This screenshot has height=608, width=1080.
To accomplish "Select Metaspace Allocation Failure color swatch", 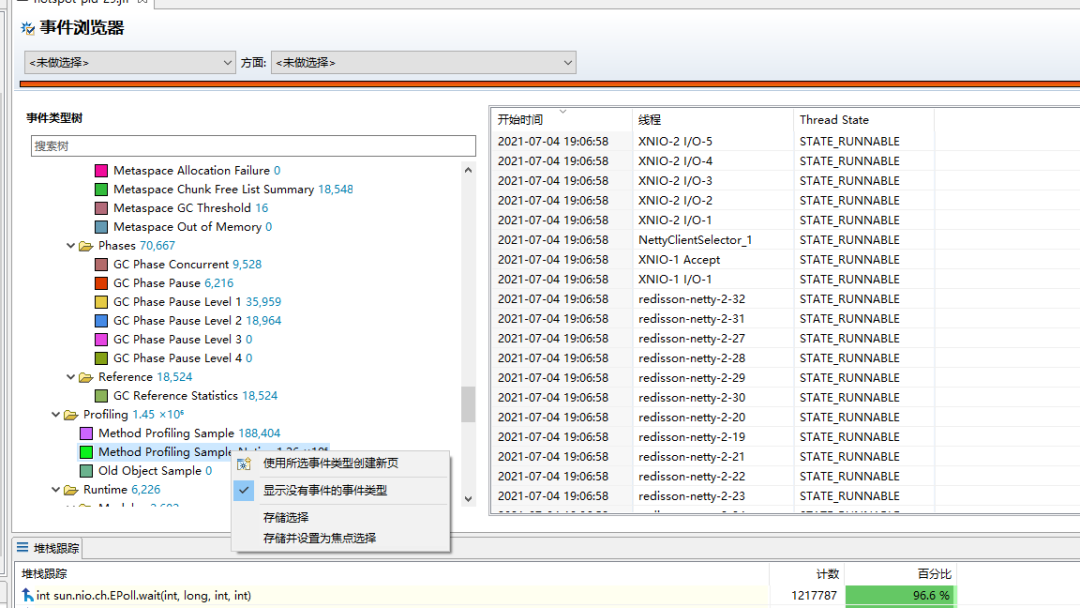I will [x=101, y=171].
